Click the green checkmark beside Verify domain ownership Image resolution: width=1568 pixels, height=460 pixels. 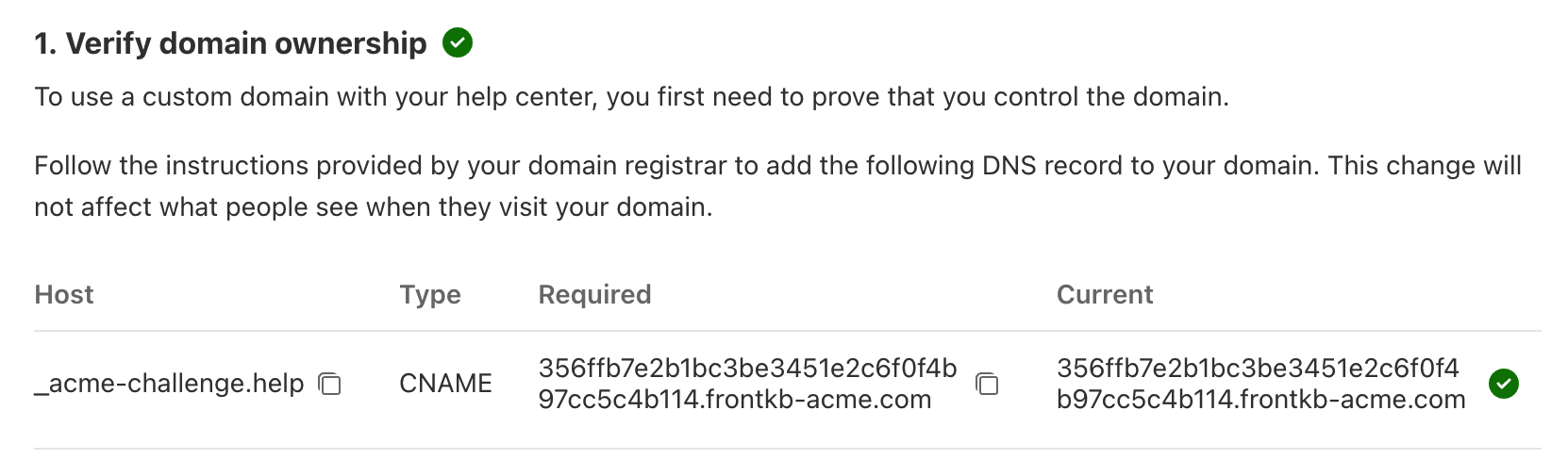[458, 42]
